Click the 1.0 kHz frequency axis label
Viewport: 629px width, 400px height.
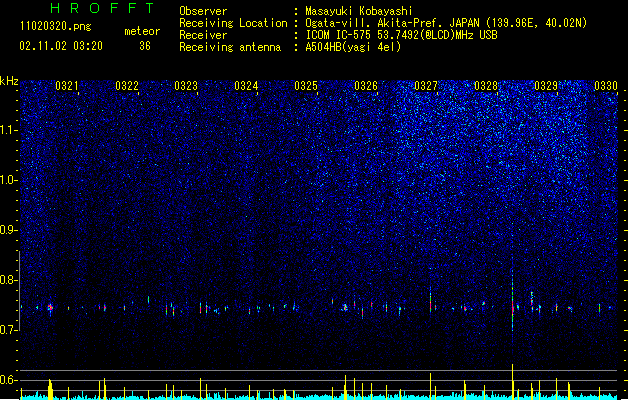coord(9,180)
